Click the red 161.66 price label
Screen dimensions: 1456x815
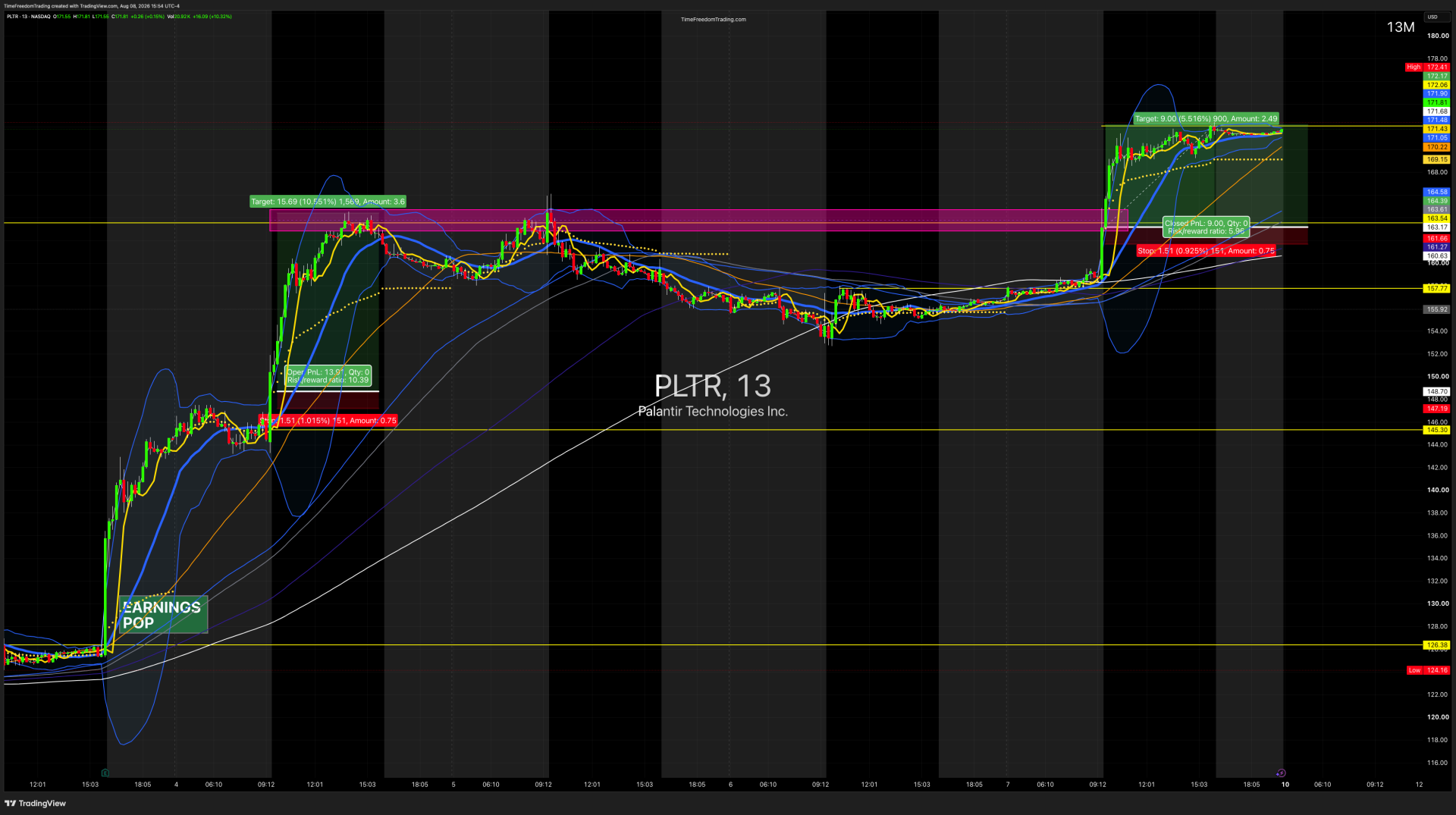(x=1437, y=238)
